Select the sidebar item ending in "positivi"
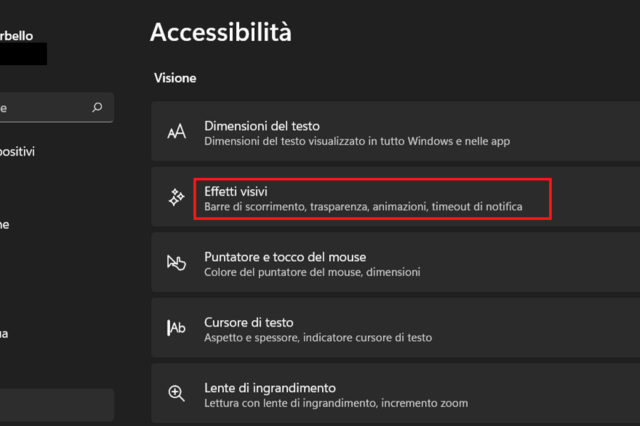 coord(18,151)
